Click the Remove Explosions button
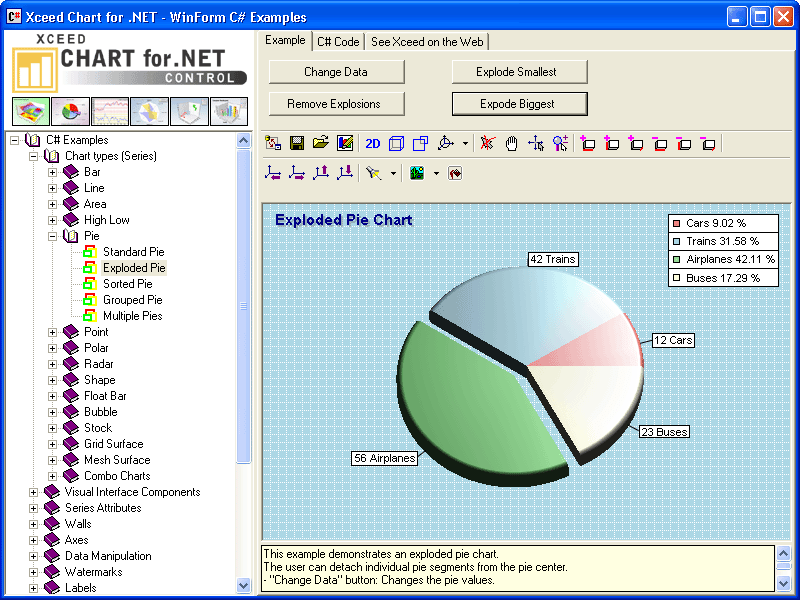This screenshot has width=800, height=600. tap(336, 104)
